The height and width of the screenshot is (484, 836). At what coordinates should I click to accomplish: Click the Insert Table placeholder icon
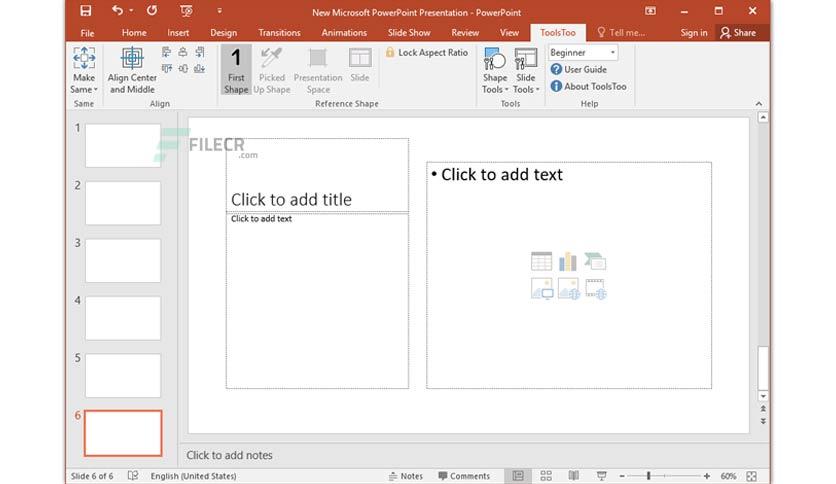click(x=541, y=261)
